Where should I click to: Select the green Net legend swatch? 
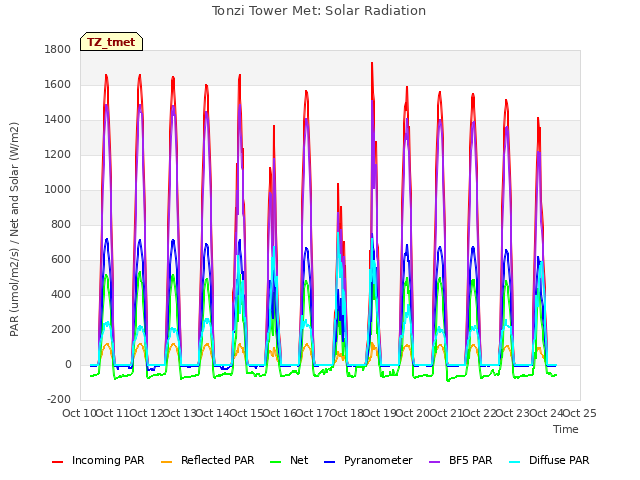[x=276, y=462]
